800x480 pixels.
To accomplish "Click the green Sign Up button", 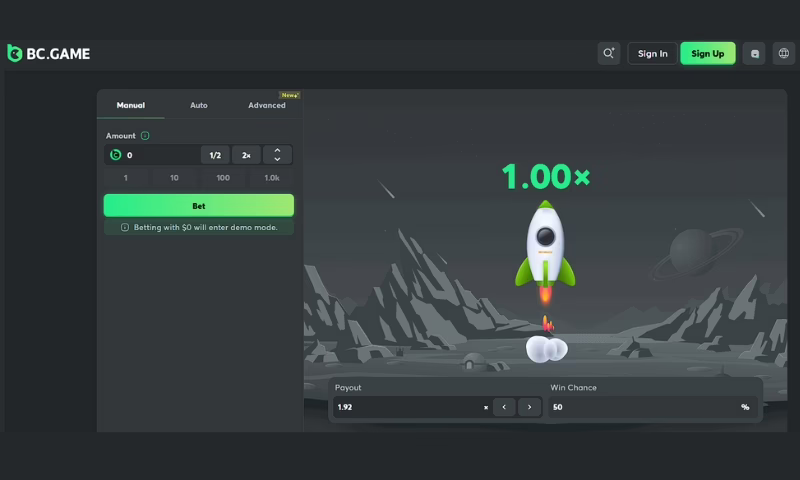I will tap(708, 54).
